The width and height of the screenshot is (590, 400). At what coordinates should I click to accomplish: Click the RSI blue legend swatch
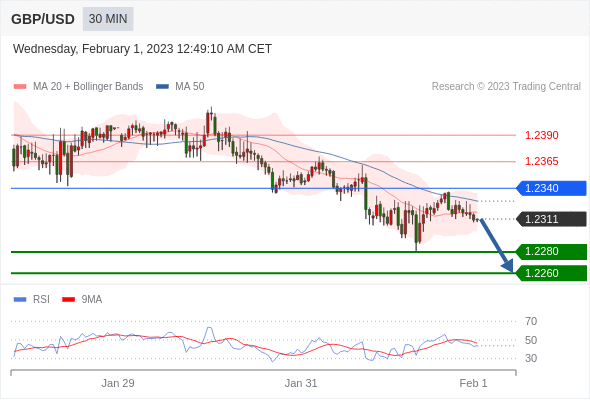pos(20,300)
